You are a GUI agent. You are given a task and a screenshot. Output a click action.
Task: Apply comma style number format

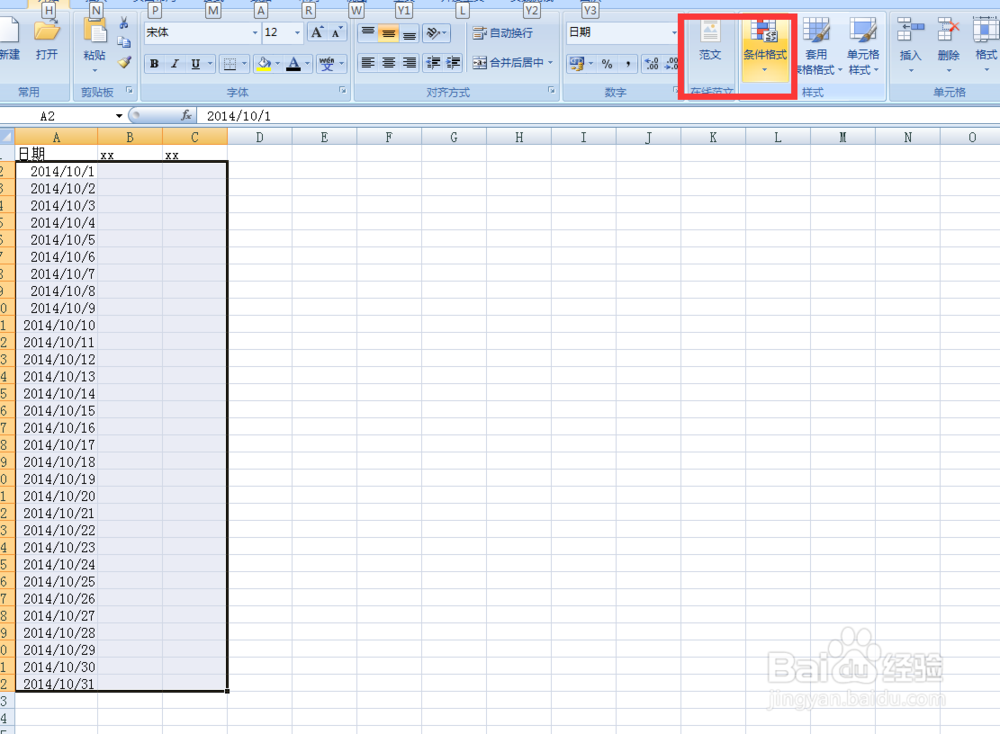coord(628,63)
